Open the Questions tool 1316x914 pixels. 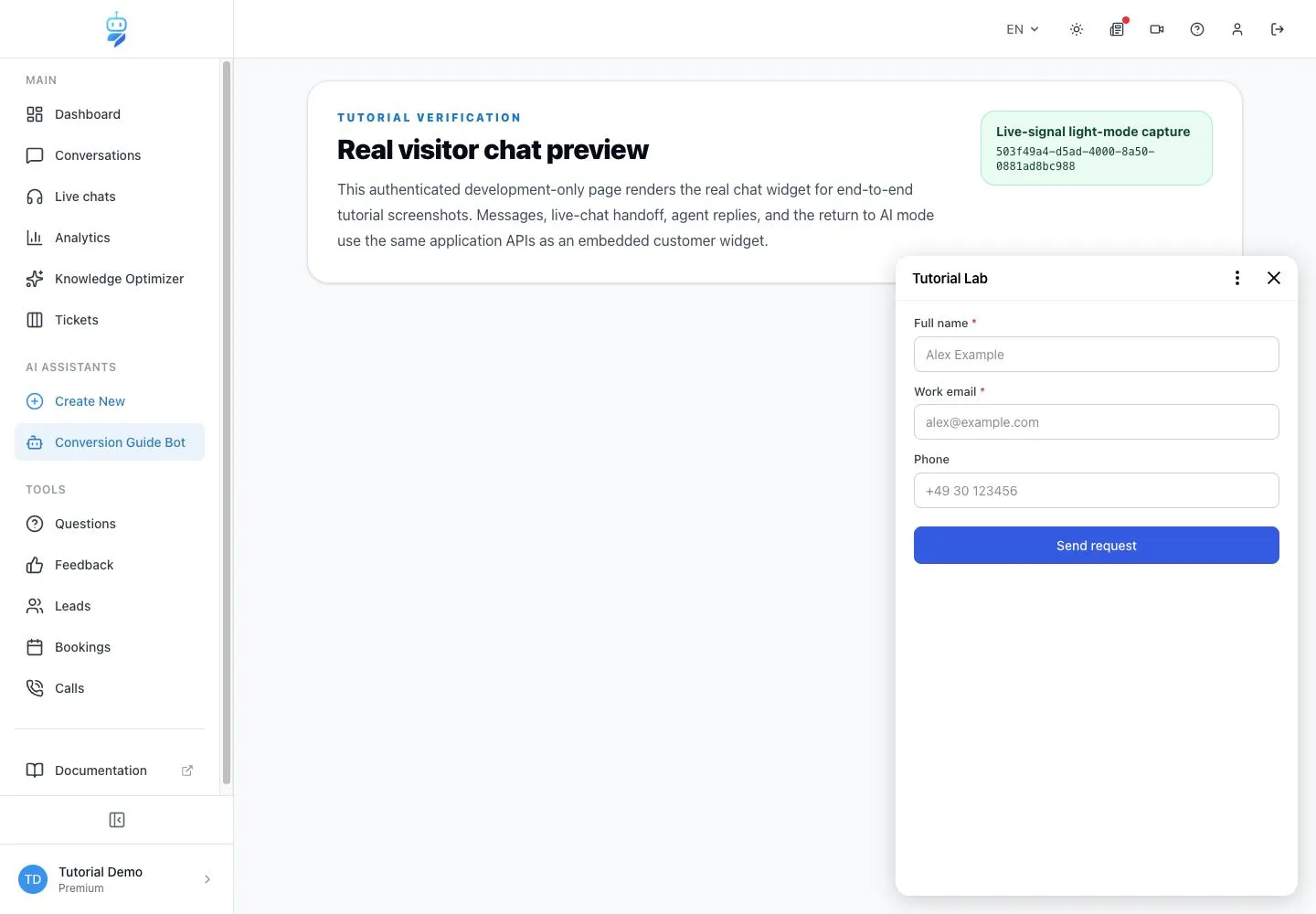pyautogui.click(x=110, y=524)
